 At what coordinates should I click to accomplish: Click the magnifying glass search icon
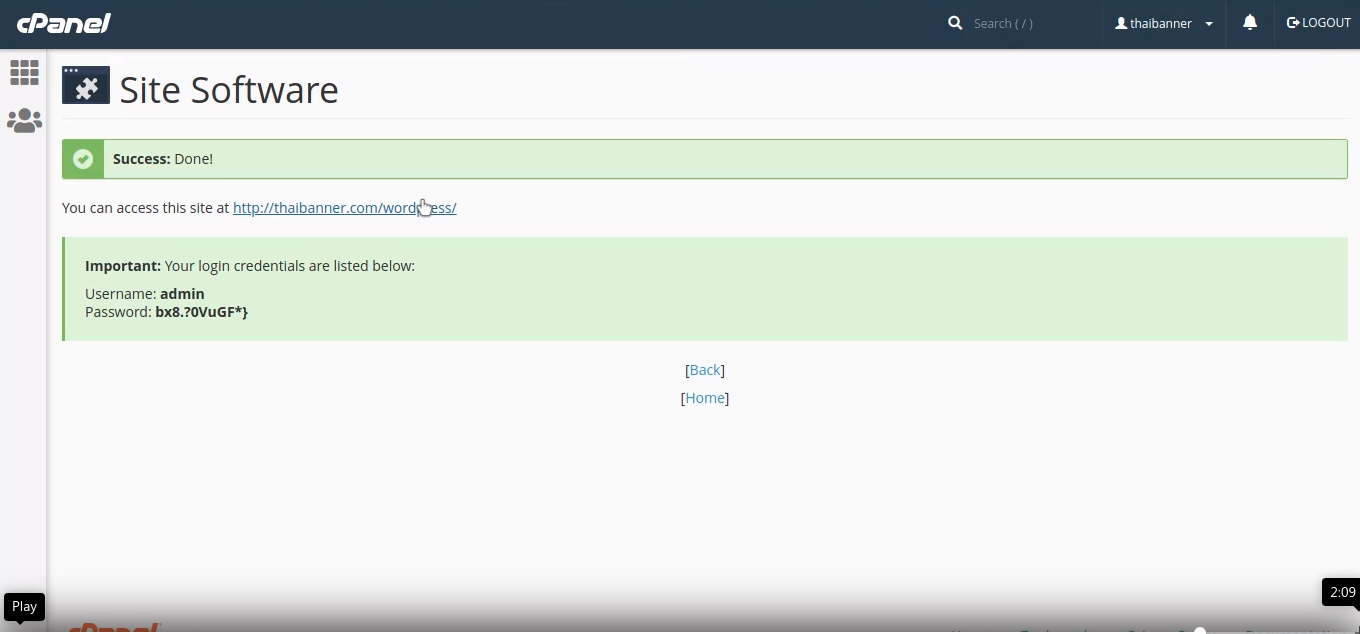point(955,23)
